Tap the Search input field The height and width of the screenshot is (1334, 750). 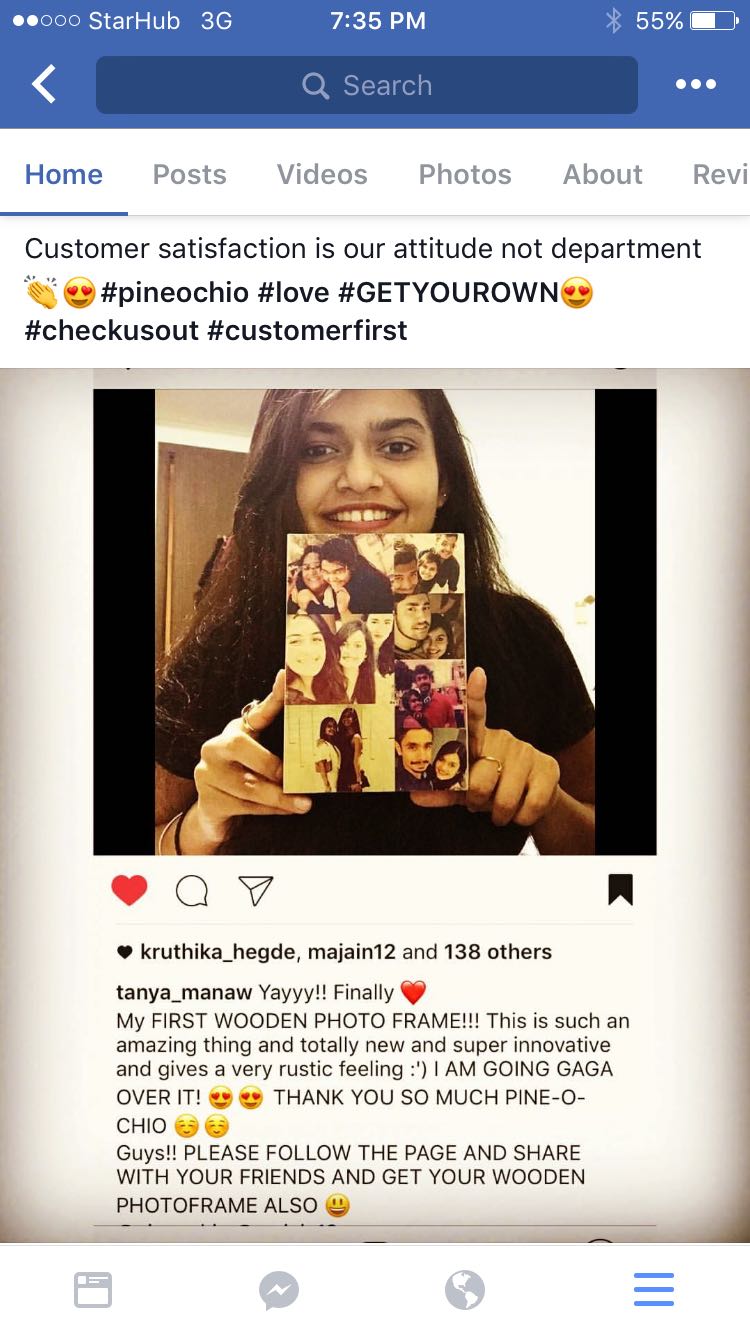click(x=367, y=85)
